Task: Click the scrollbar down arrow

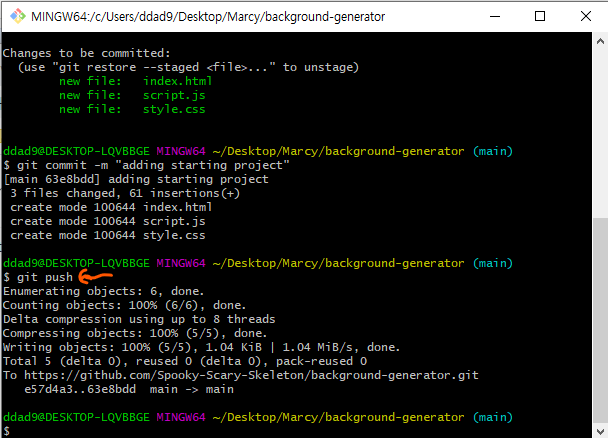Action: coord(600,431)
